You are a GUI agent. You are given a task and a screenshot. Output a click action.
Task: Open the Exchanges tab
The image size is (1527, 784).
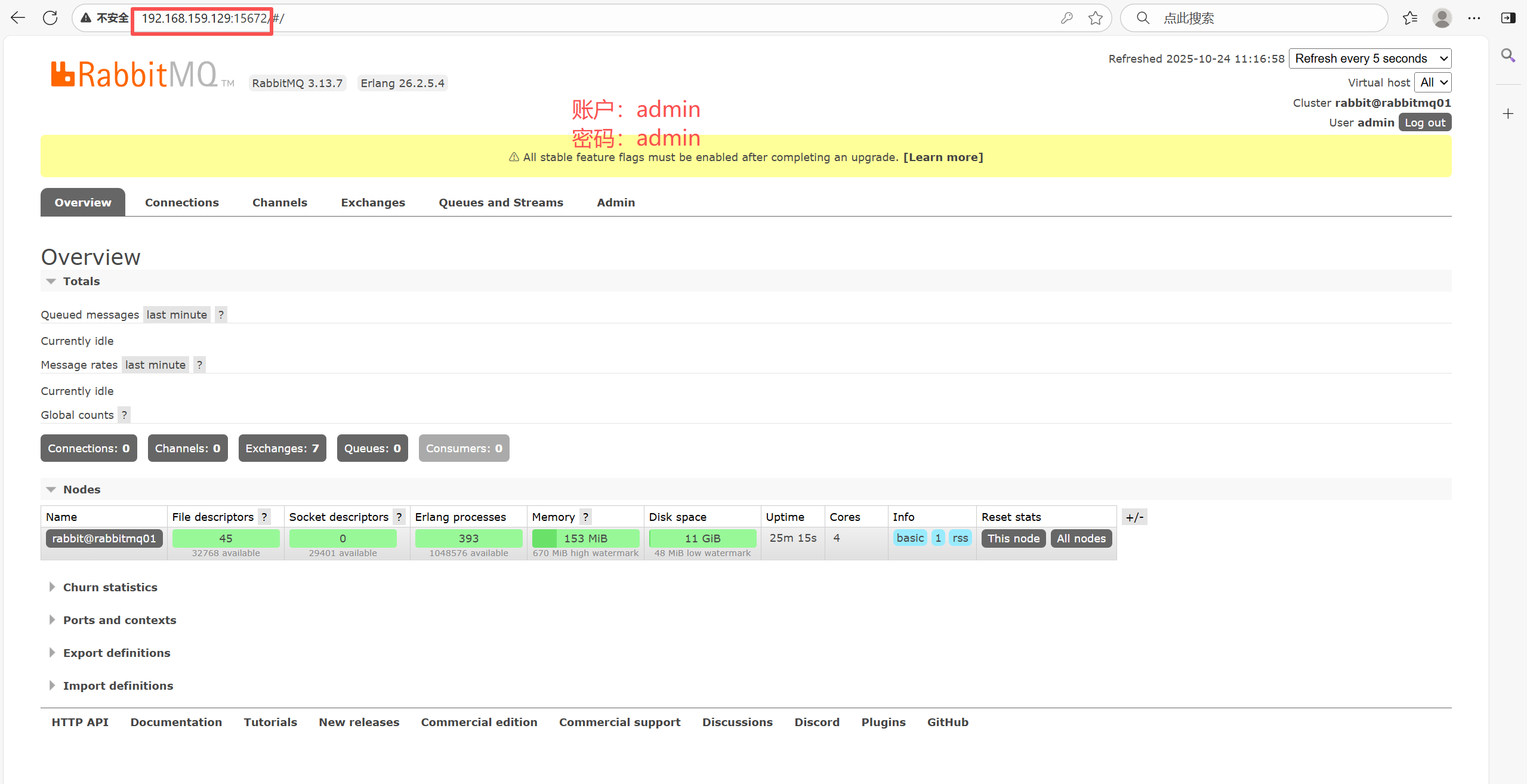click(x=373, y=202)
